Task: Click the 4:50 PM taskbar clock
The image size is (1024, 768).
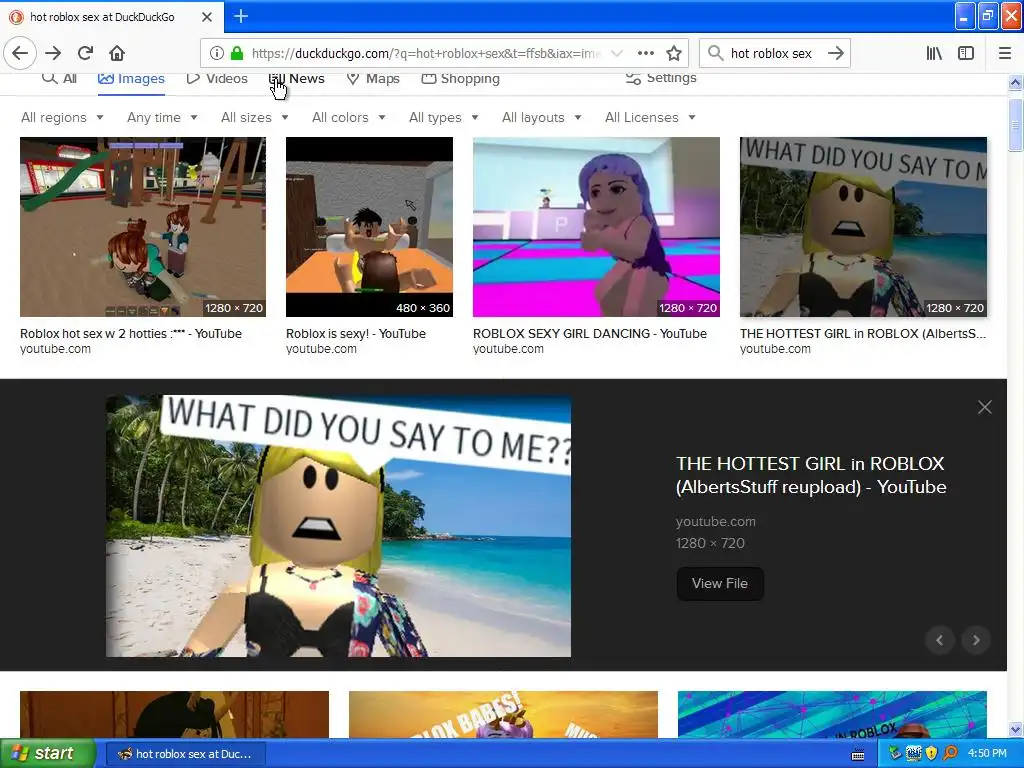Action: click(x=987, y=754)
